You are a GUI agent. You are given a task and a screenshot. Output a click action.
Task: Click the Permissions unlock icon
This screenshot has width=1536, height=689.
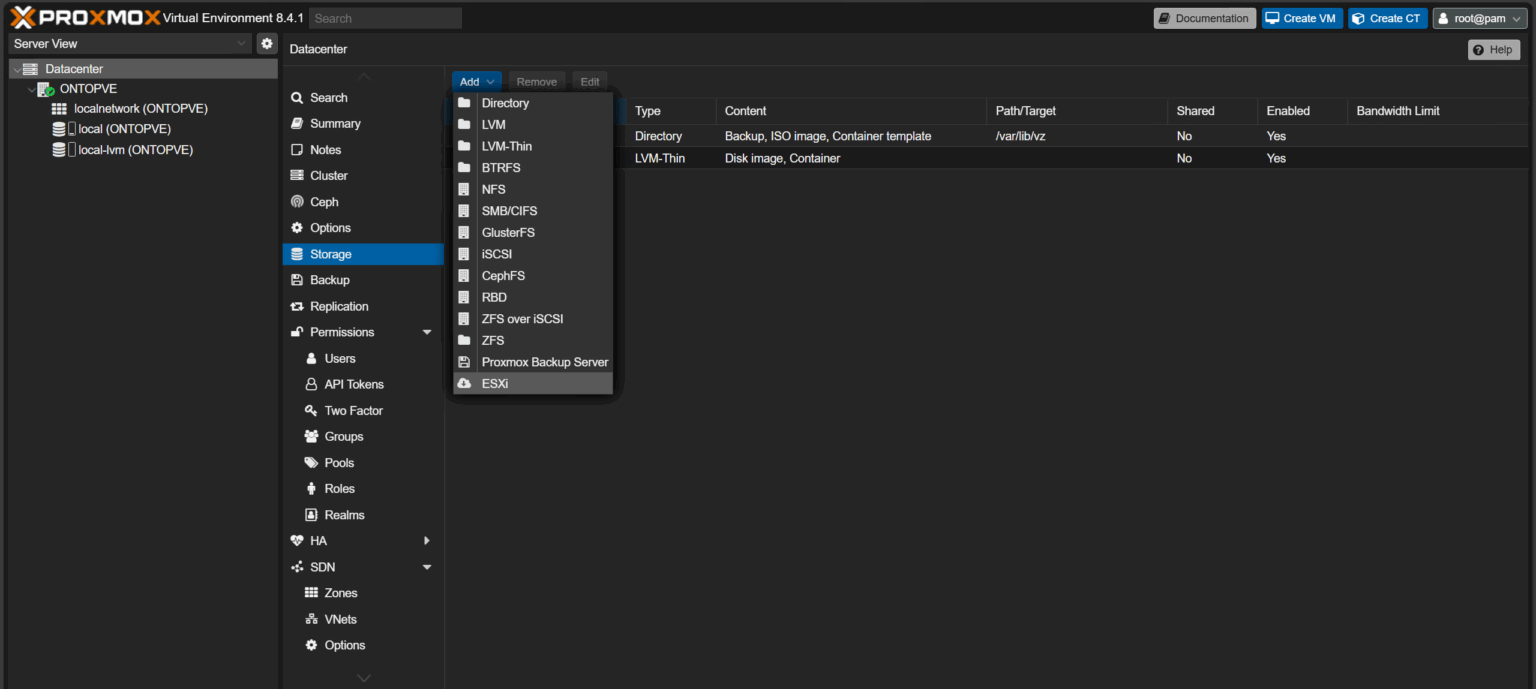click(297, 332)
